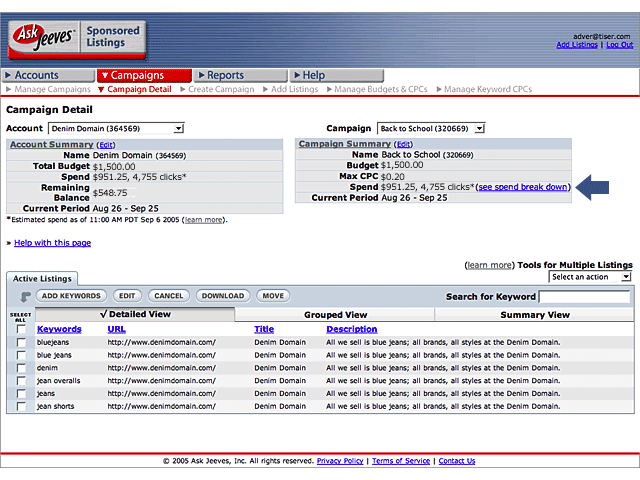Click the adver@tiser.com account text
This screenshot has width=640, height=480.
[601, 36]
